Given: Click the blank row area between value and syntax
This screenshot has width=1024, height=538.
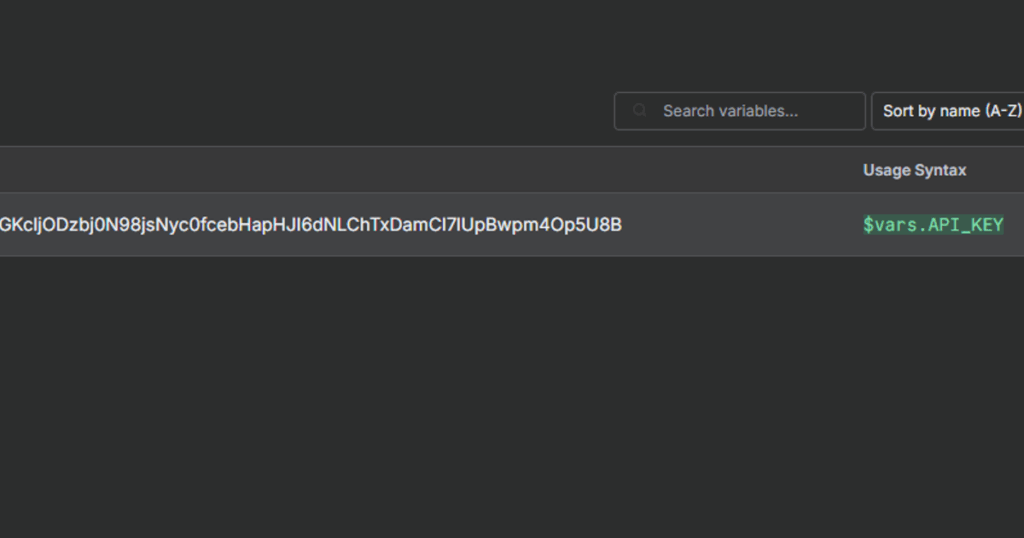Looking at the screenshot, I should (x=742, y=225).
